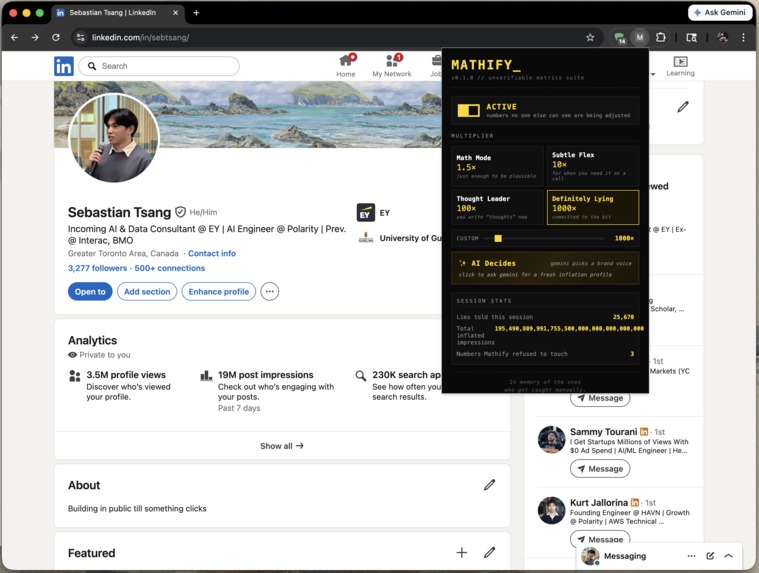Click the Enhance profile button
759x573 pixels.
pos(218,291)
